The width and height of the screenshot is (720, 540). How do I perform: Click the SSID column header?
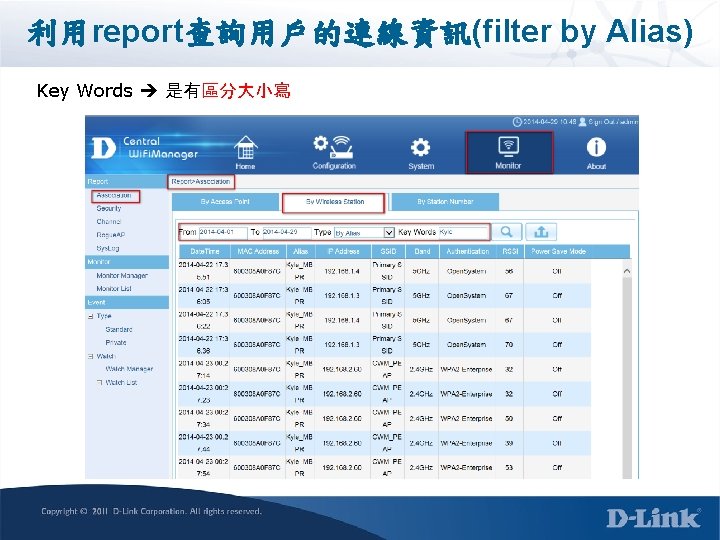coord(388,252)
